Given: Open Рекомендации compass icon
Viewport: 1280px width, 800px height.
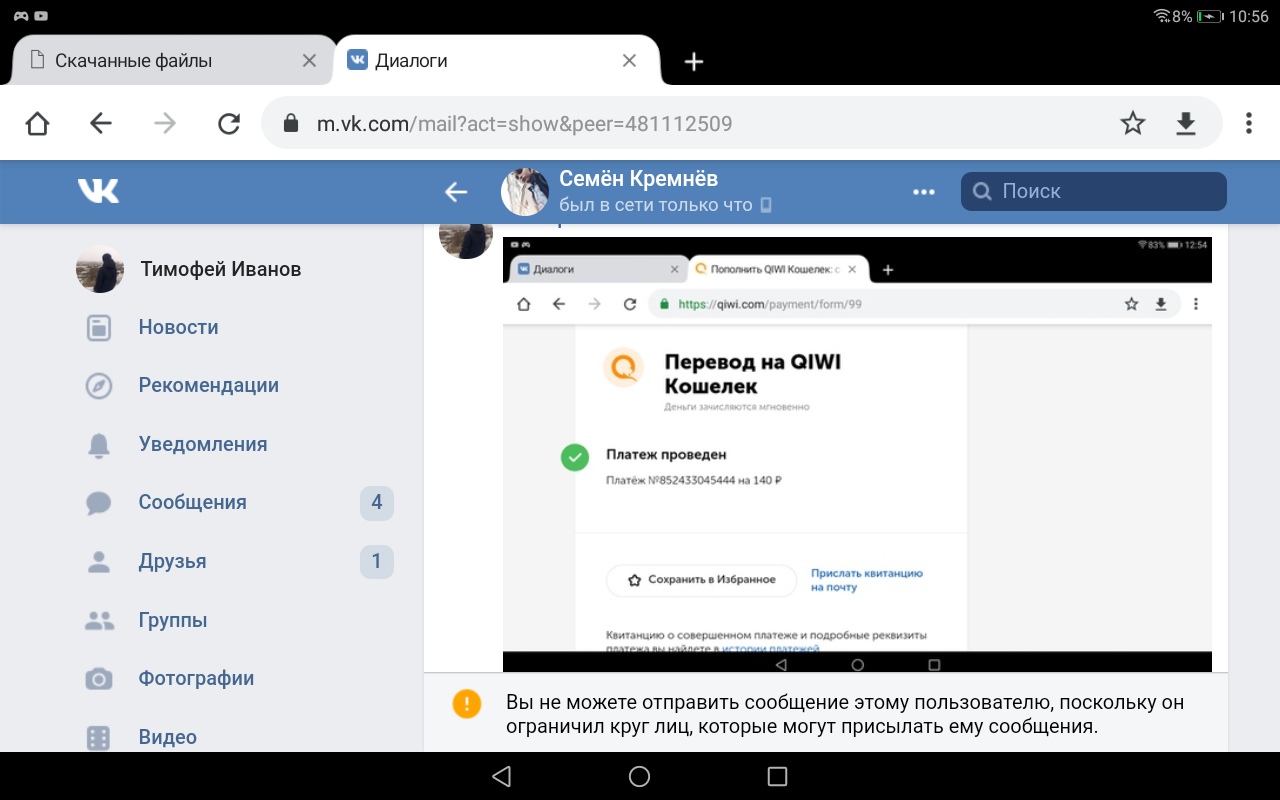Looking at the screenshot, I should click(x=99, y=386).
